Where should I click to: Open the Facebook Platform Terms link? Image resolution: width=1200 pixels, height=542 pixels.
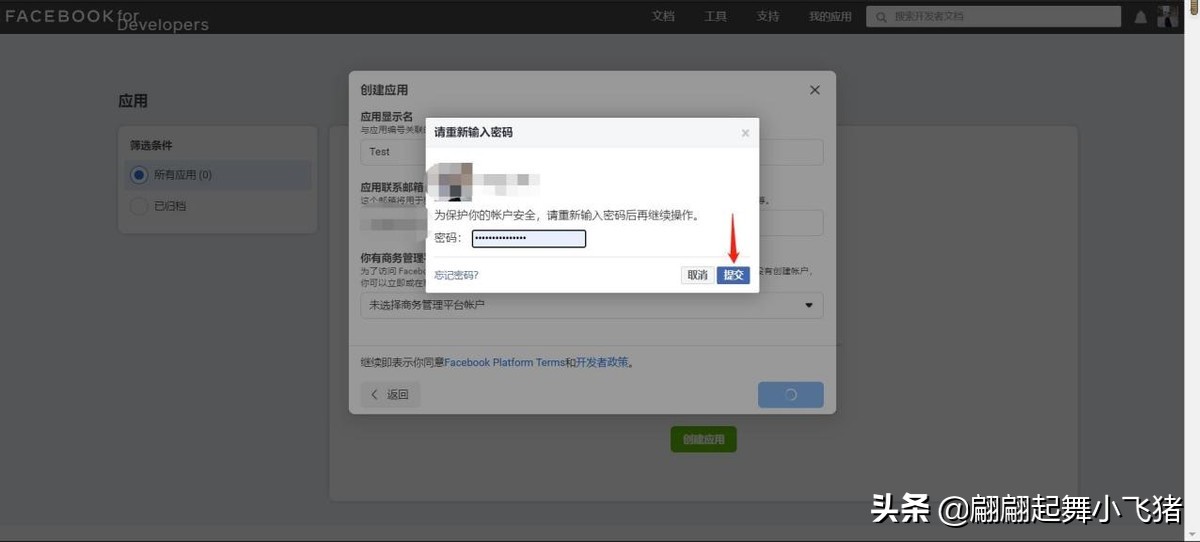click(504, 363)
